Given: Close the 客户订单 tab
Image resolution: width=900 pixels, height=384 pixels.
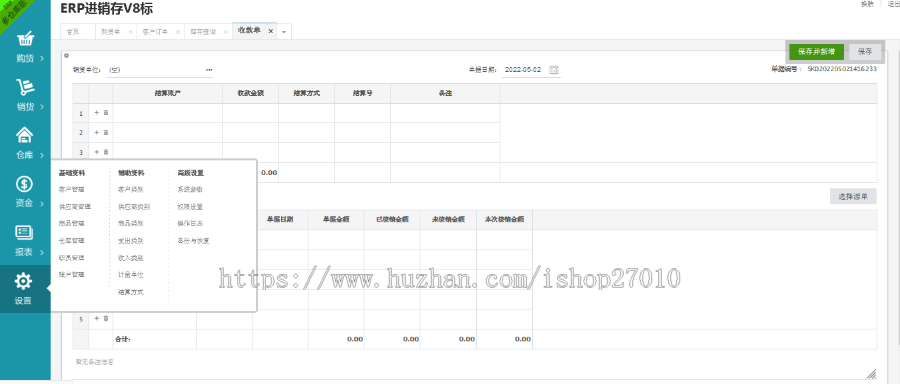Looking at the screenshot, I should coord(178,32).
